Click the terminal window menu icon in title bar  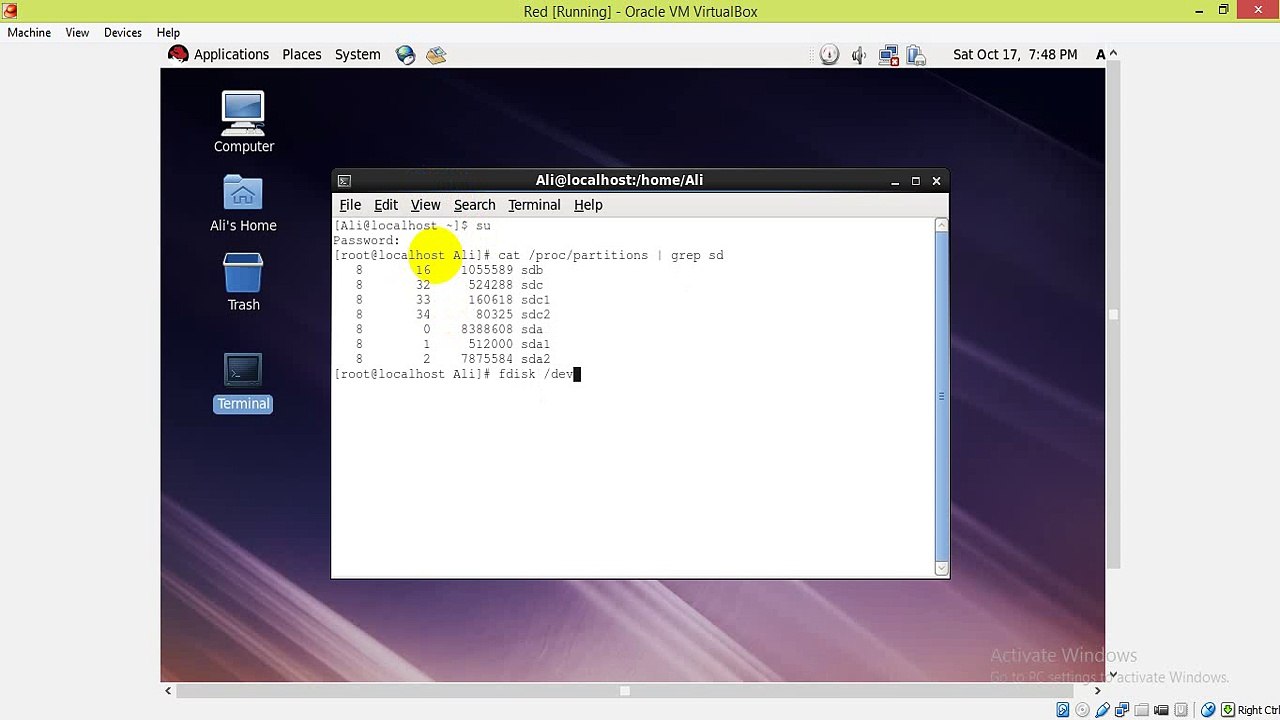tap(344, 181)
